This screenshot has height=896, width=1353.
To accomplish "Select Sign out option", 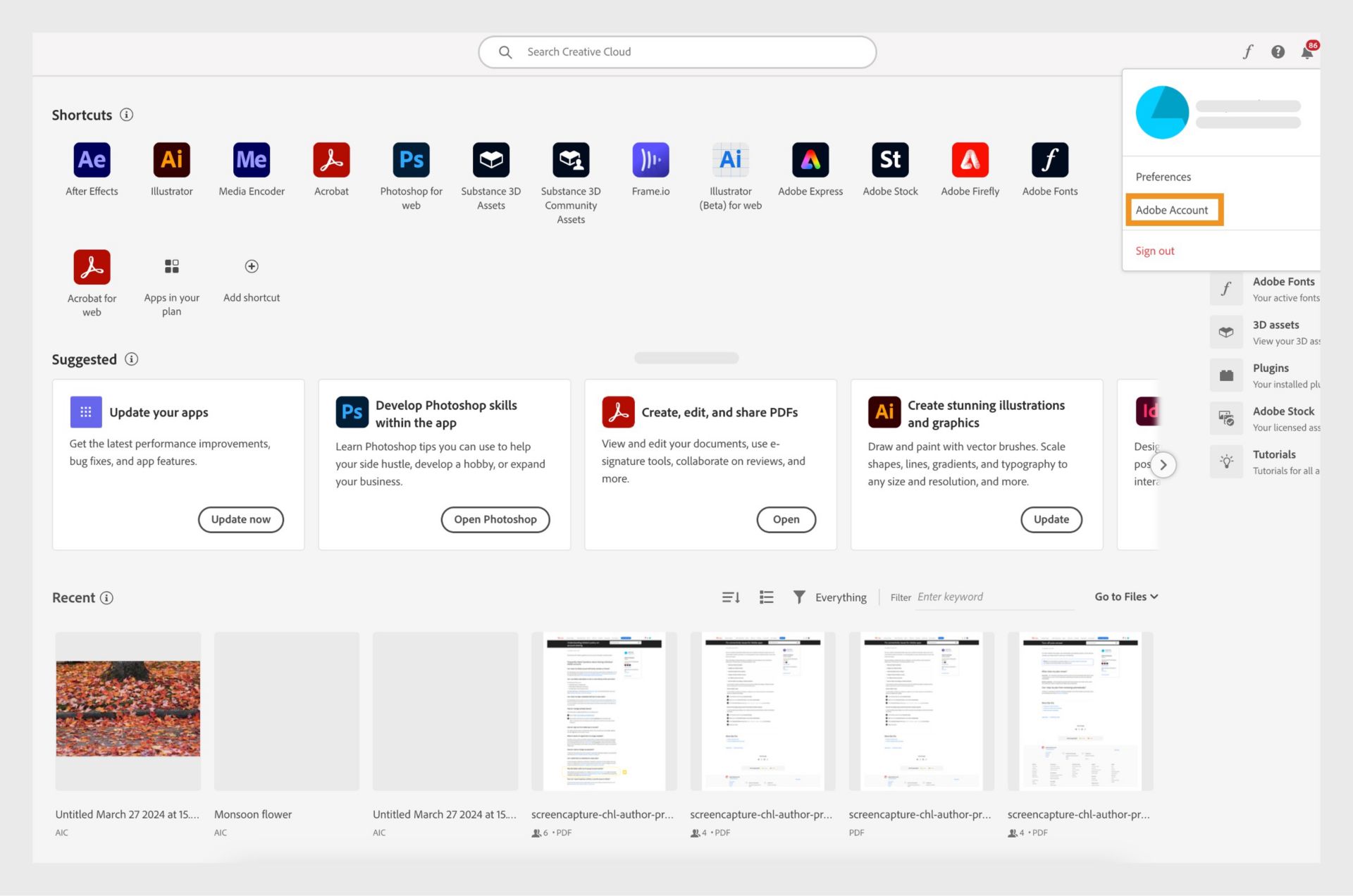I will (1155, 250).
